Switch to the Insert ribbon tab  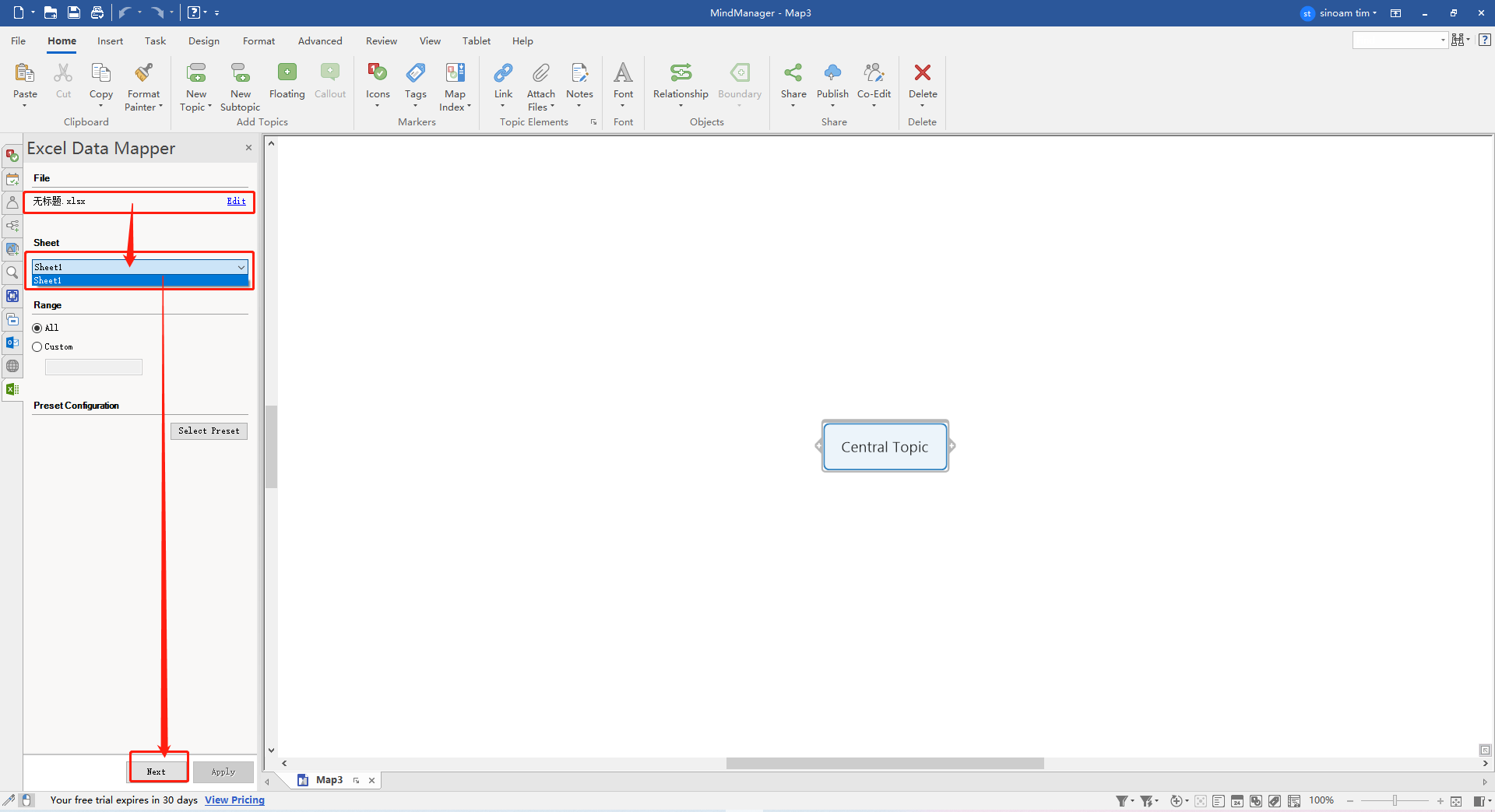[x=110, y=40]
